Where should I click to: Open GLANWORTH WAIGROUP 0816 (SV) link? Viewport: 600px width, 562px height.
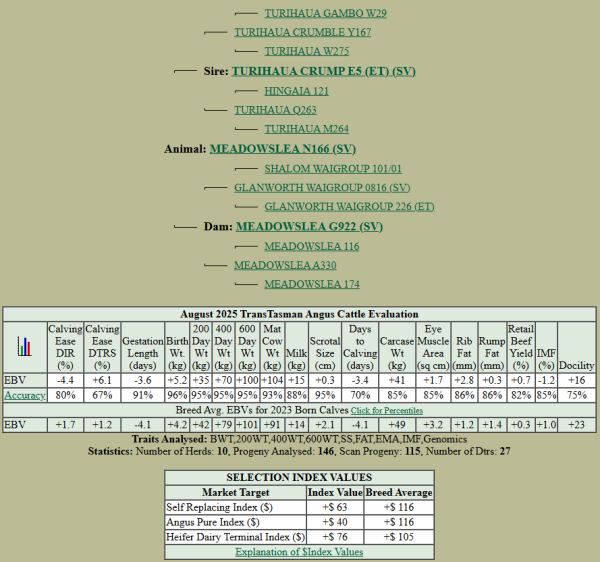pyautogui.click(x=322, y=188)
